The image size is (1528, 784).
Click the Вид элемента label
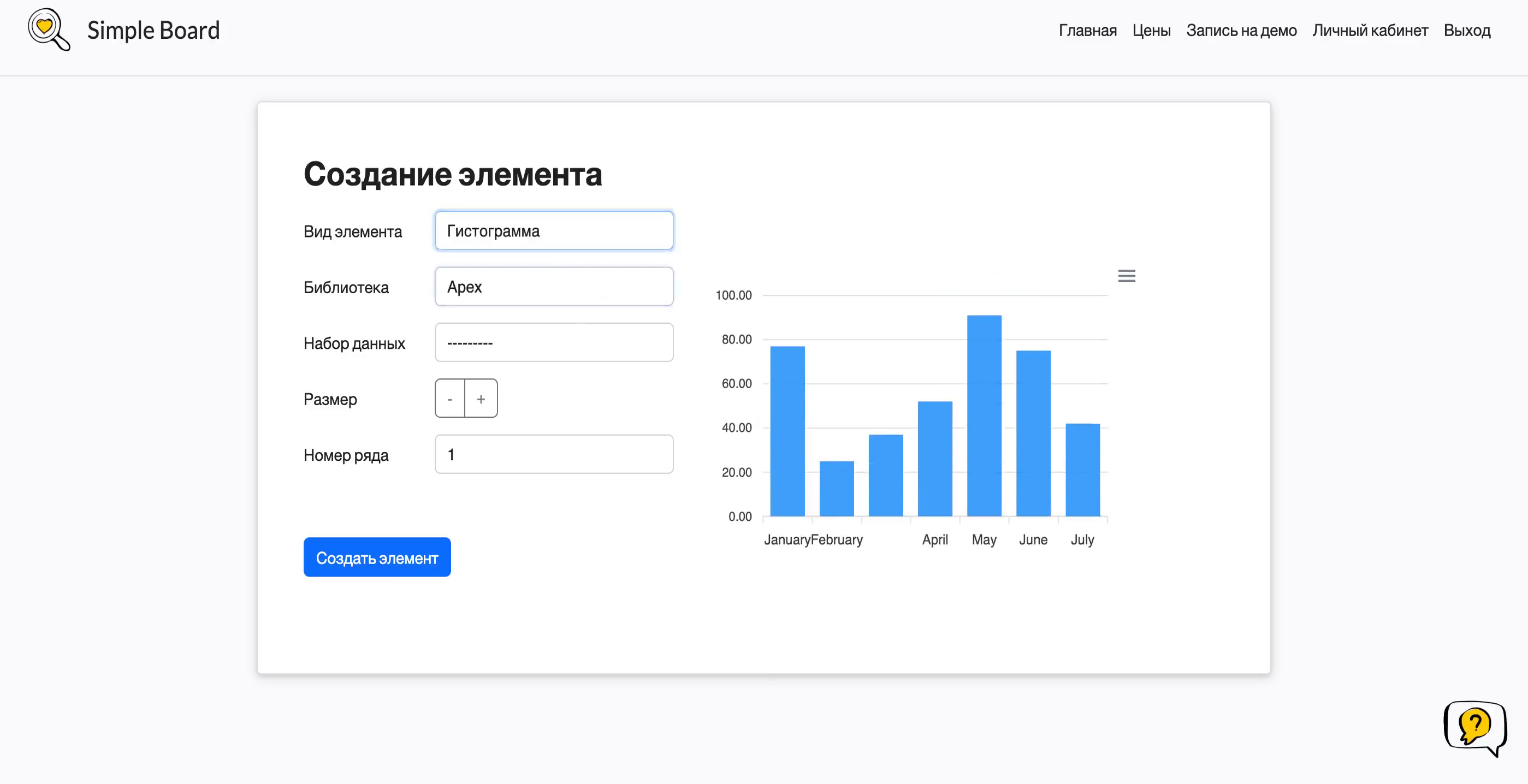[353, 231]
